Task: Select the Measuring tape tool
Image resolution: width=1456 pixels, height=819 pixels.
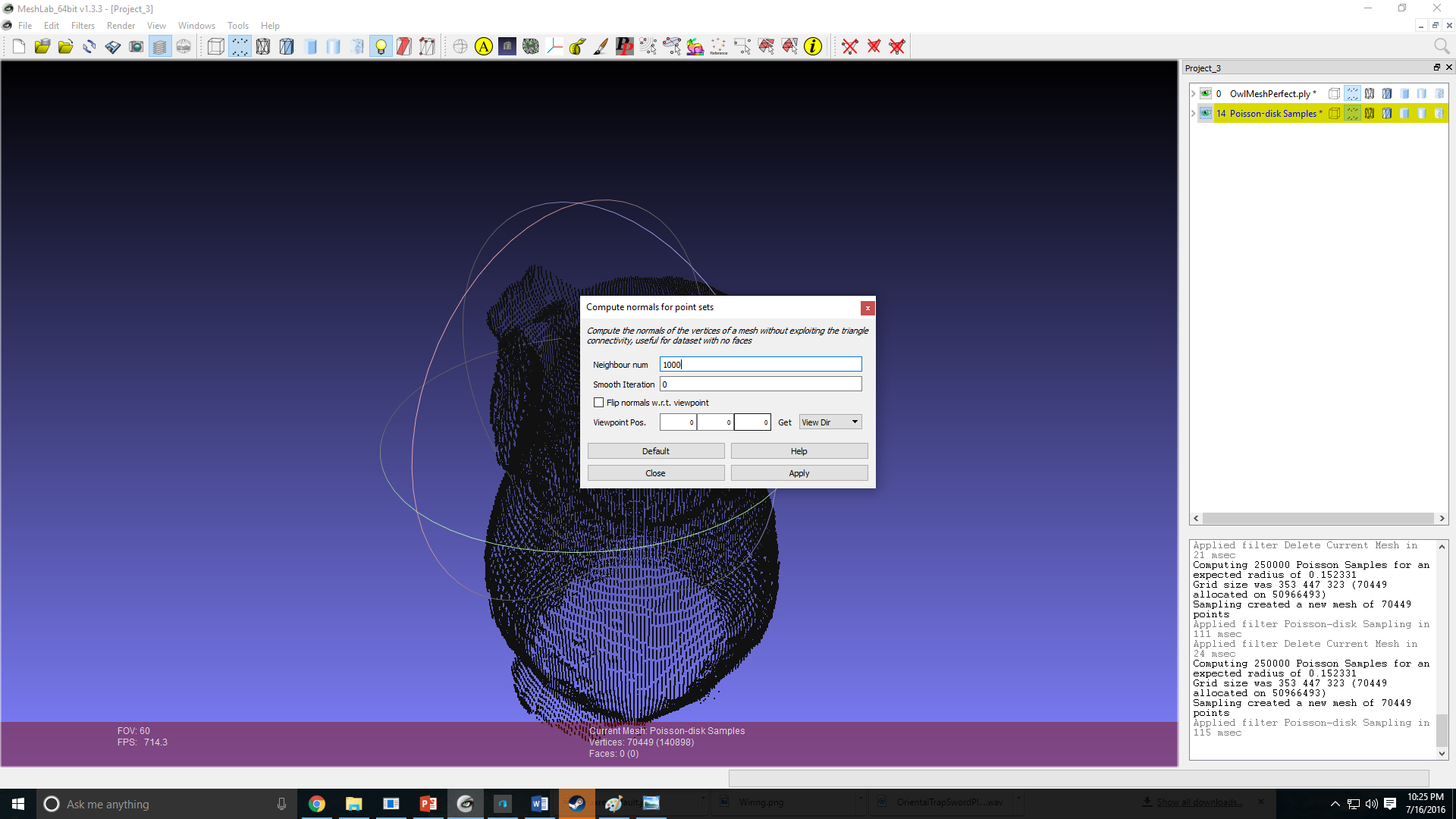Action: point(578,47)
